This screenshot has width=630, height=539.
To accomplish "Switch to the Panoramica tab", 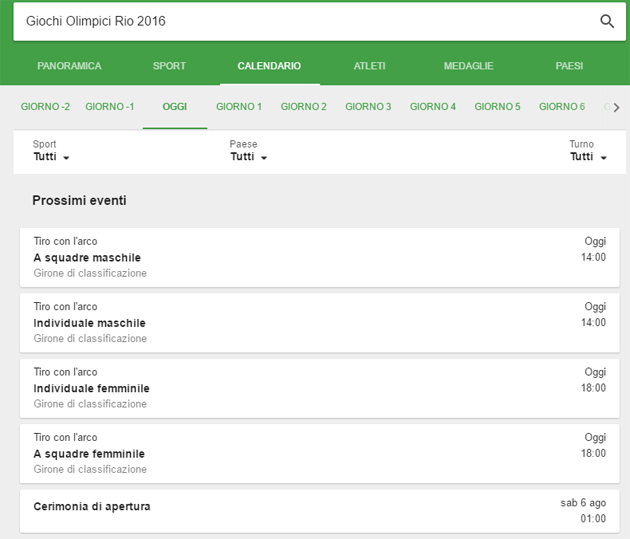I will [x=69, y=66].
